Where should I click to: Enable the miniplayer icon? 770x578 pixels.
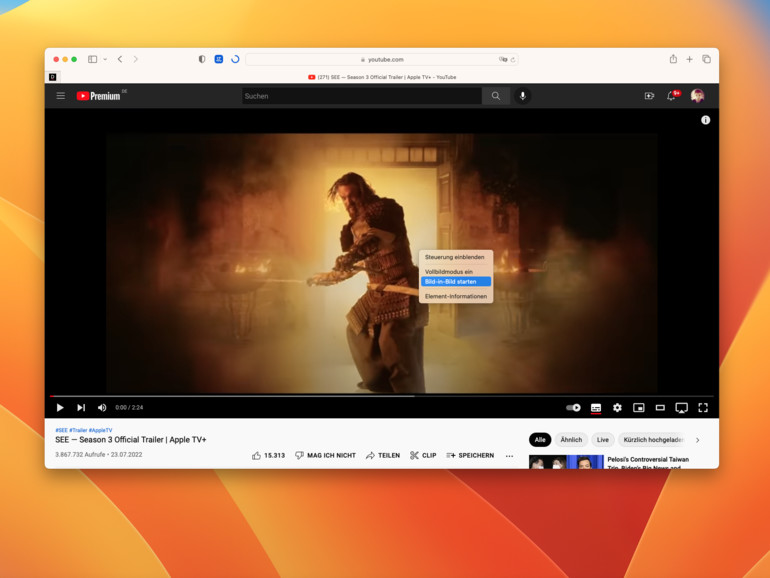638,408
